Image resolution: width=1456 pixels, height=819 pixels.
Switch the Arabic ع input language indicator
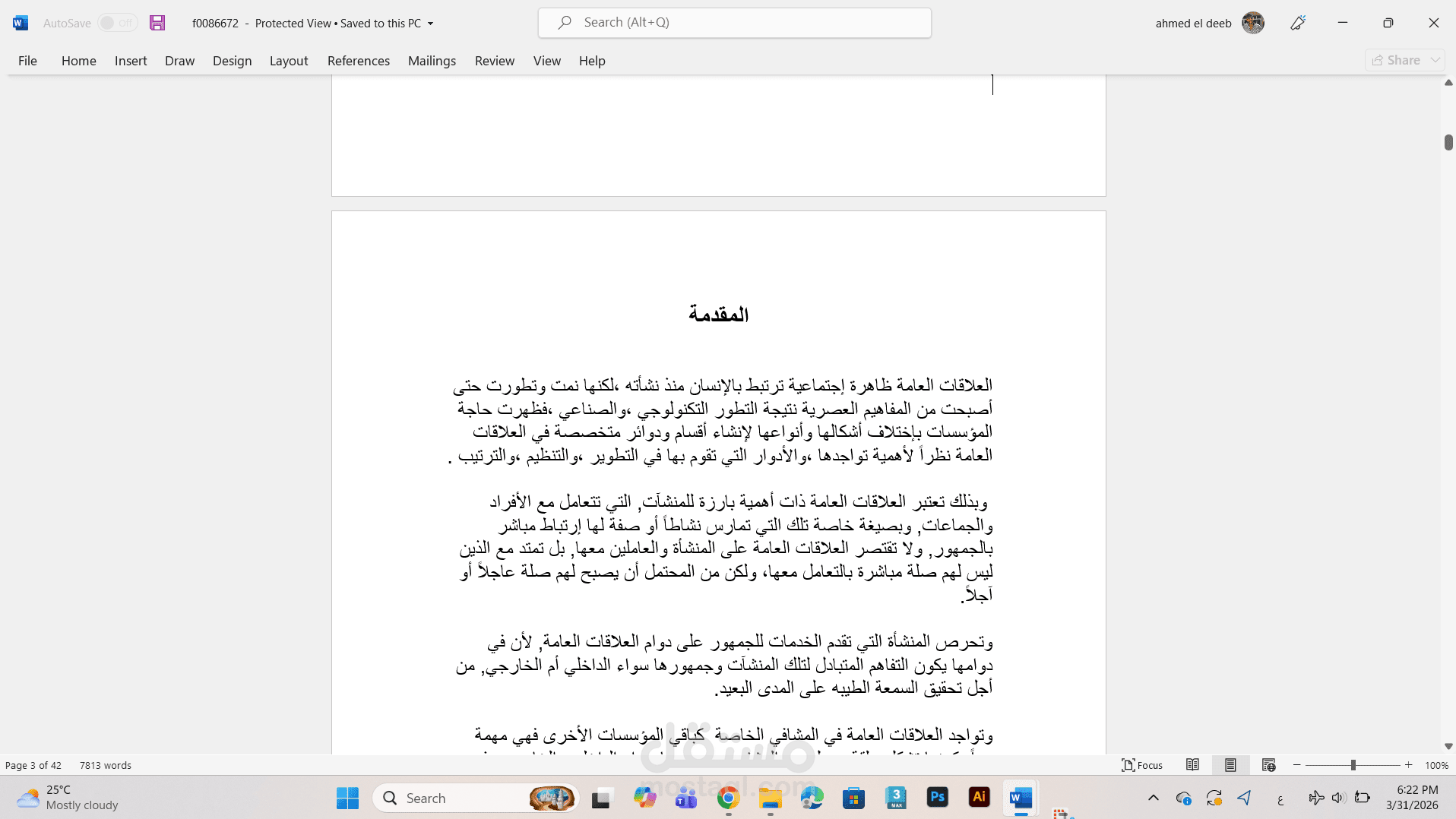(1280, 798)
